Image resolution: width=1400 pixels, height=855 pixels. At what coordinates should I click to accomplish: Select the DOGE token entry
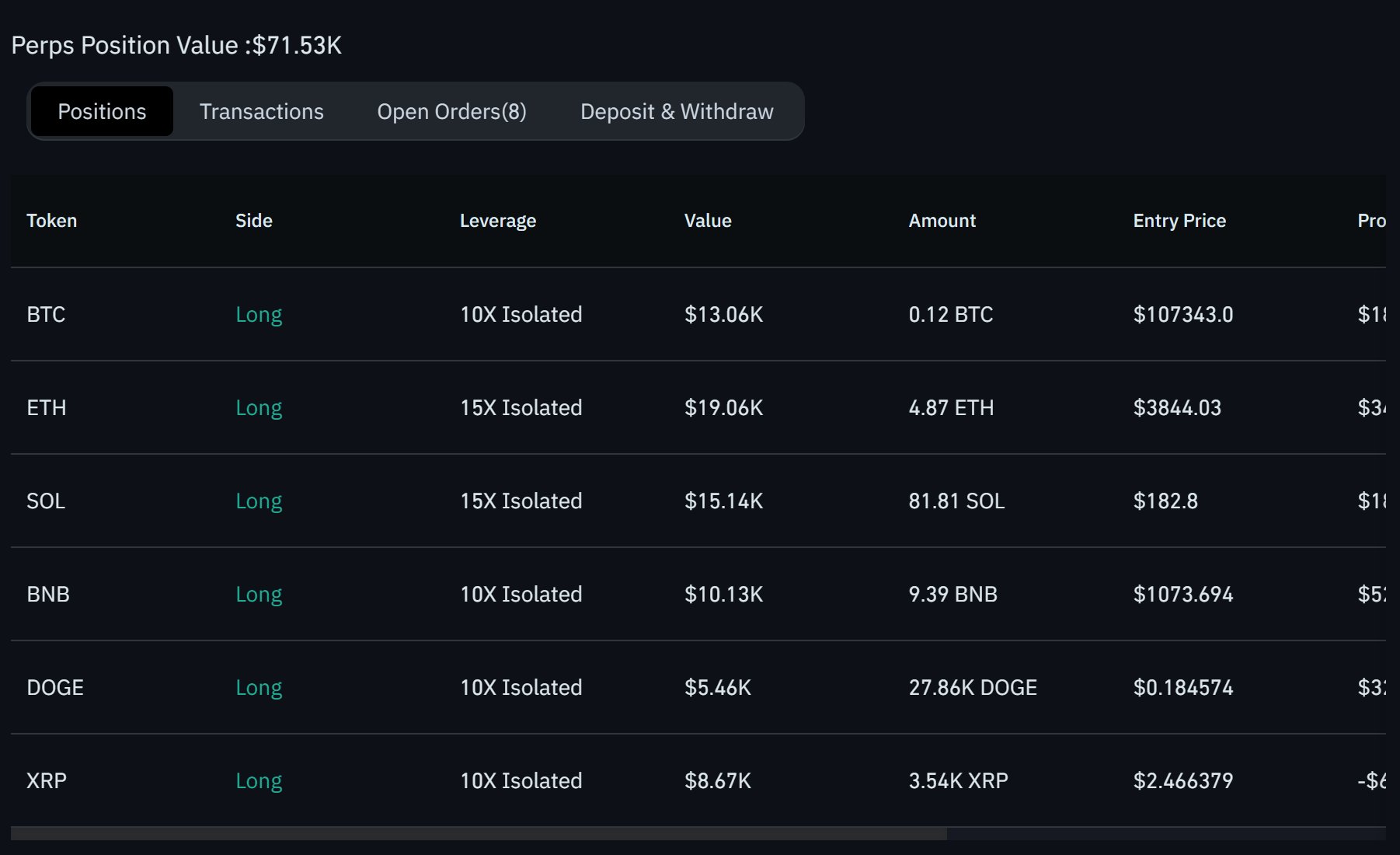tap(55, 687)
